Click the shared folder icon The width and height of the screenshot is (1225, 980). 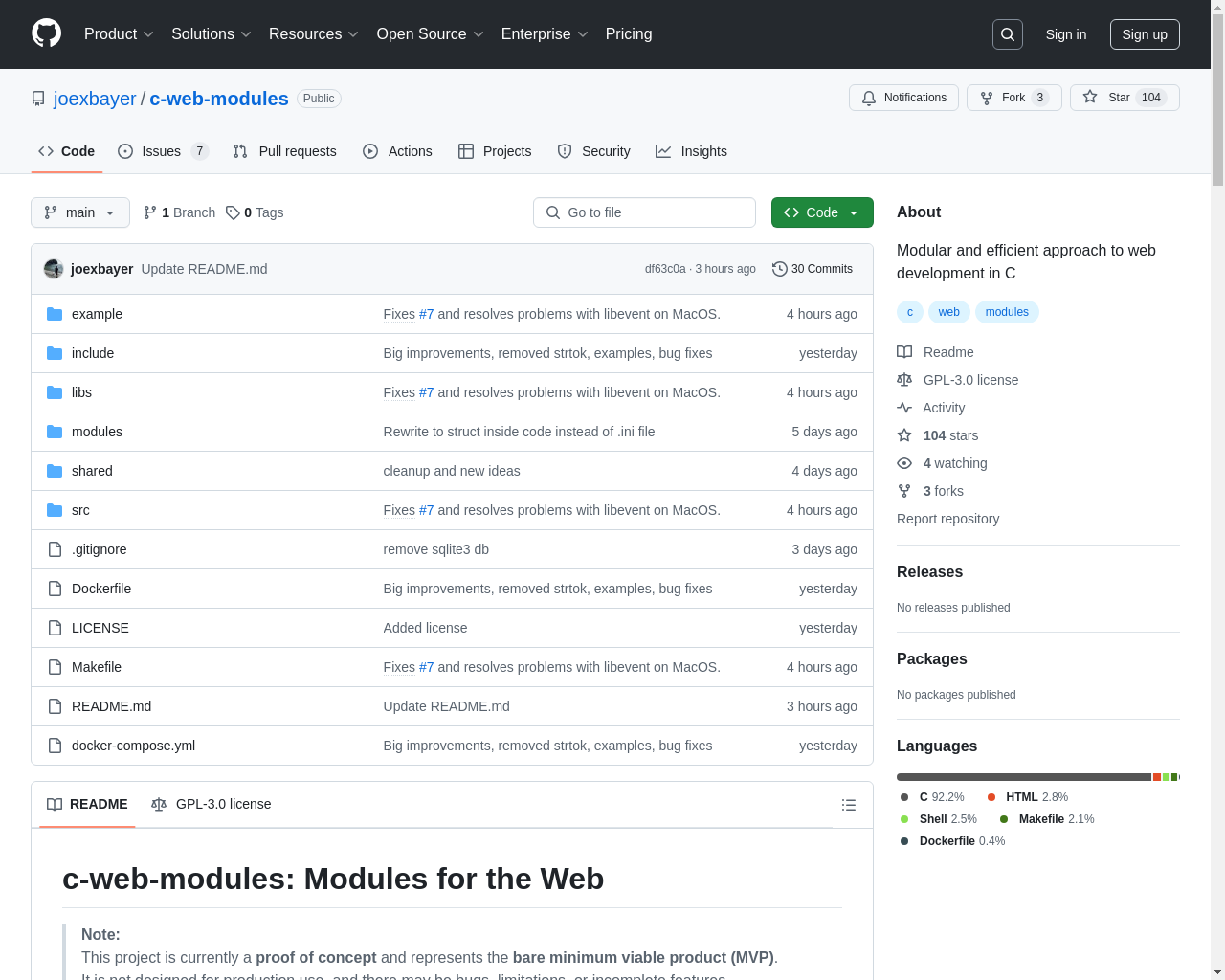(x=55, y=471)
